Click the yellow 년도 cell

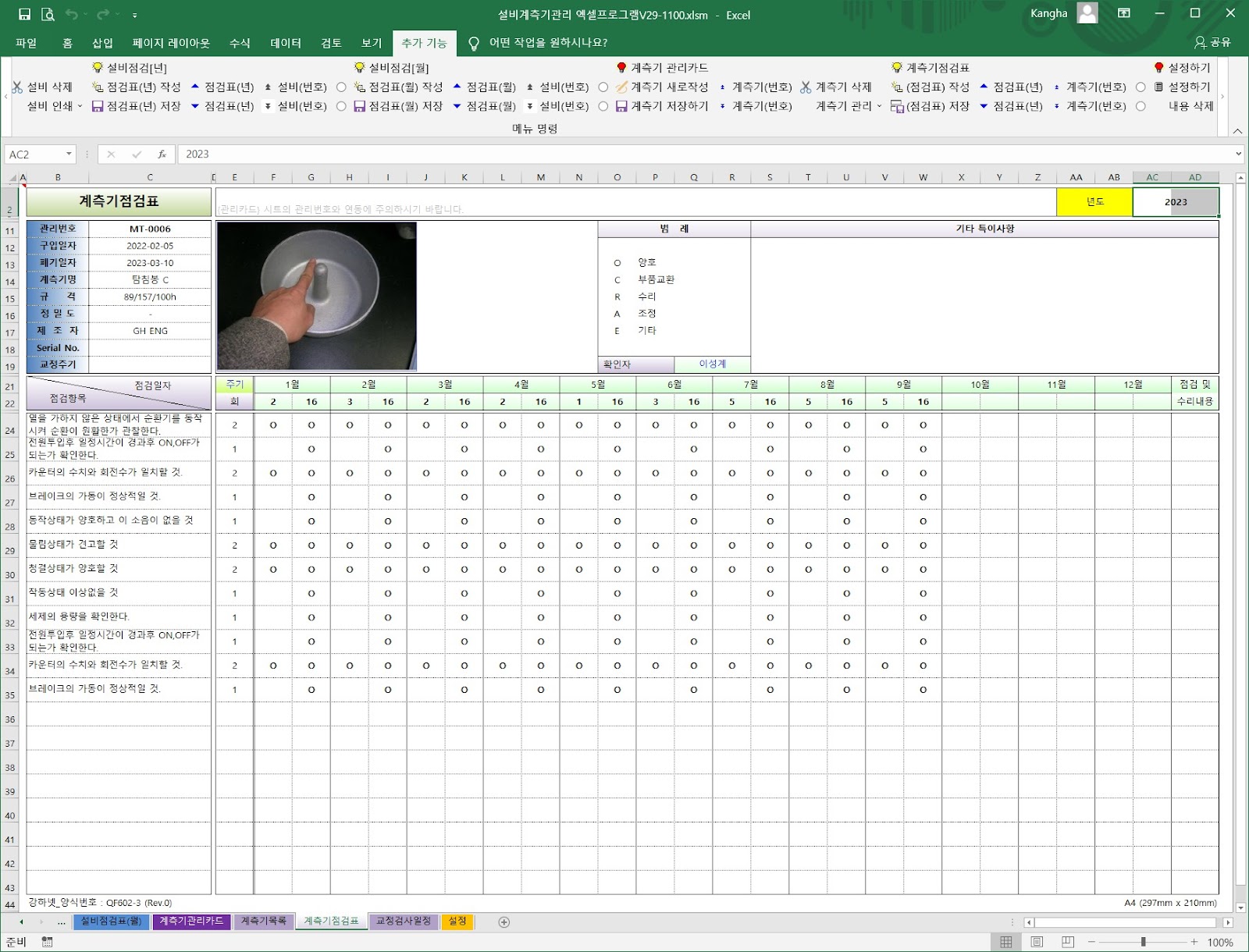[x=1094, y=202]
